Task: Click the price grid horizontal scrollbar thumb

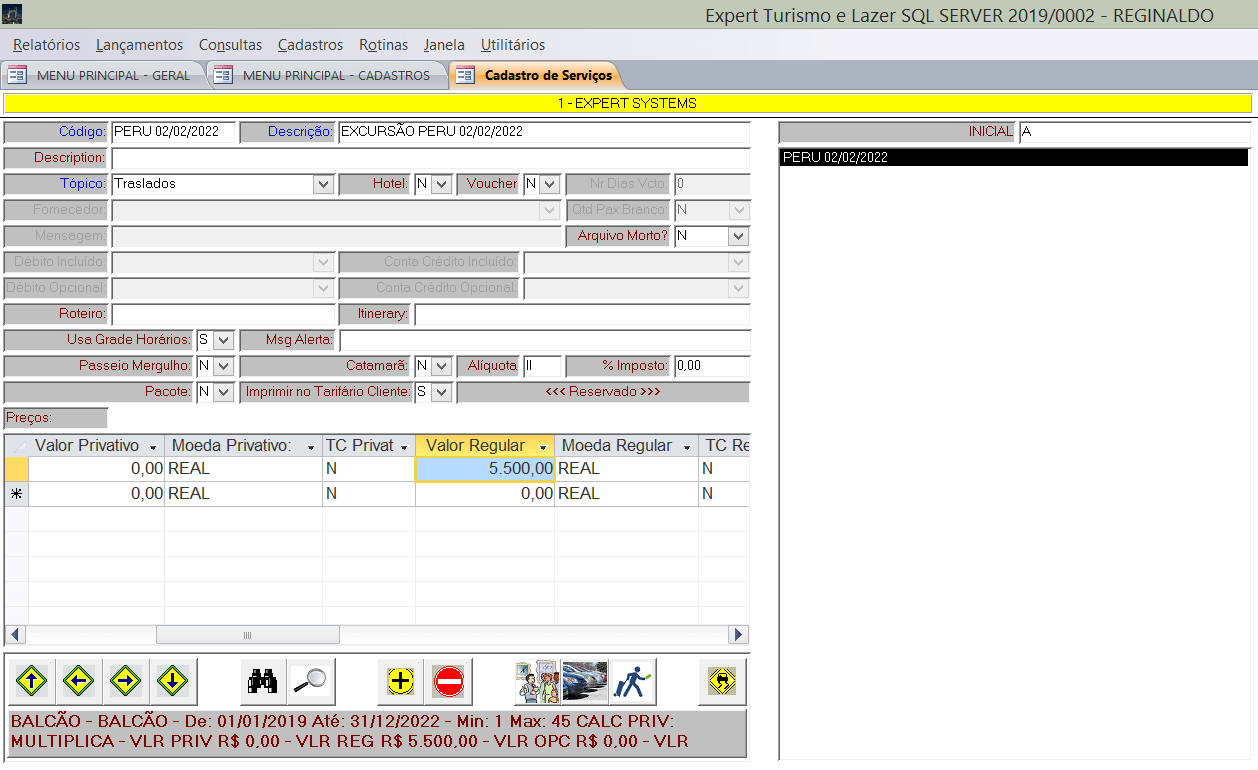Action: coord(247,634)
